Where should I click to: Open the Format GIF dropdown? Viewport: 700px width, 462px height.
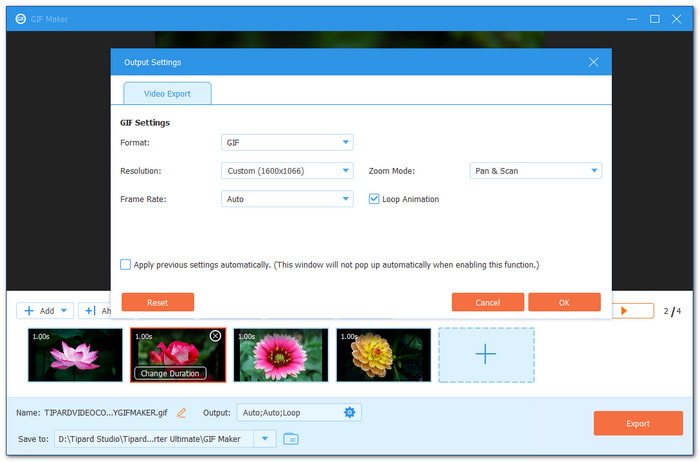[x=287, y=142]
